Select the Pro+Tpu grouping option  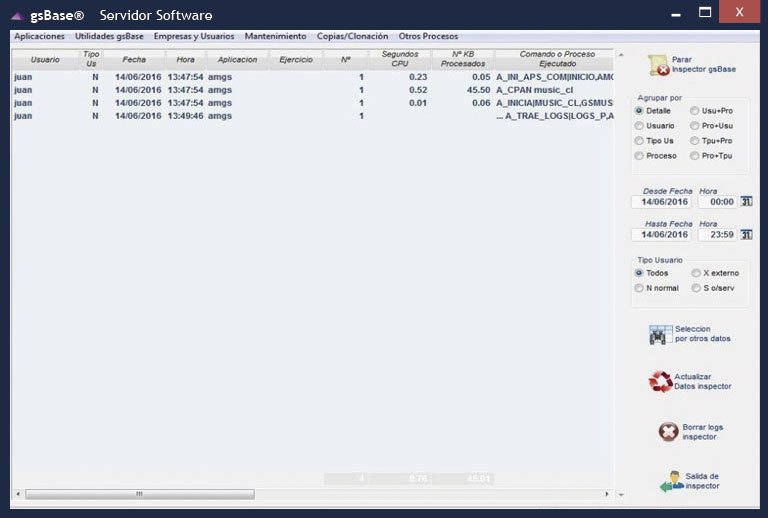point(694,156)
